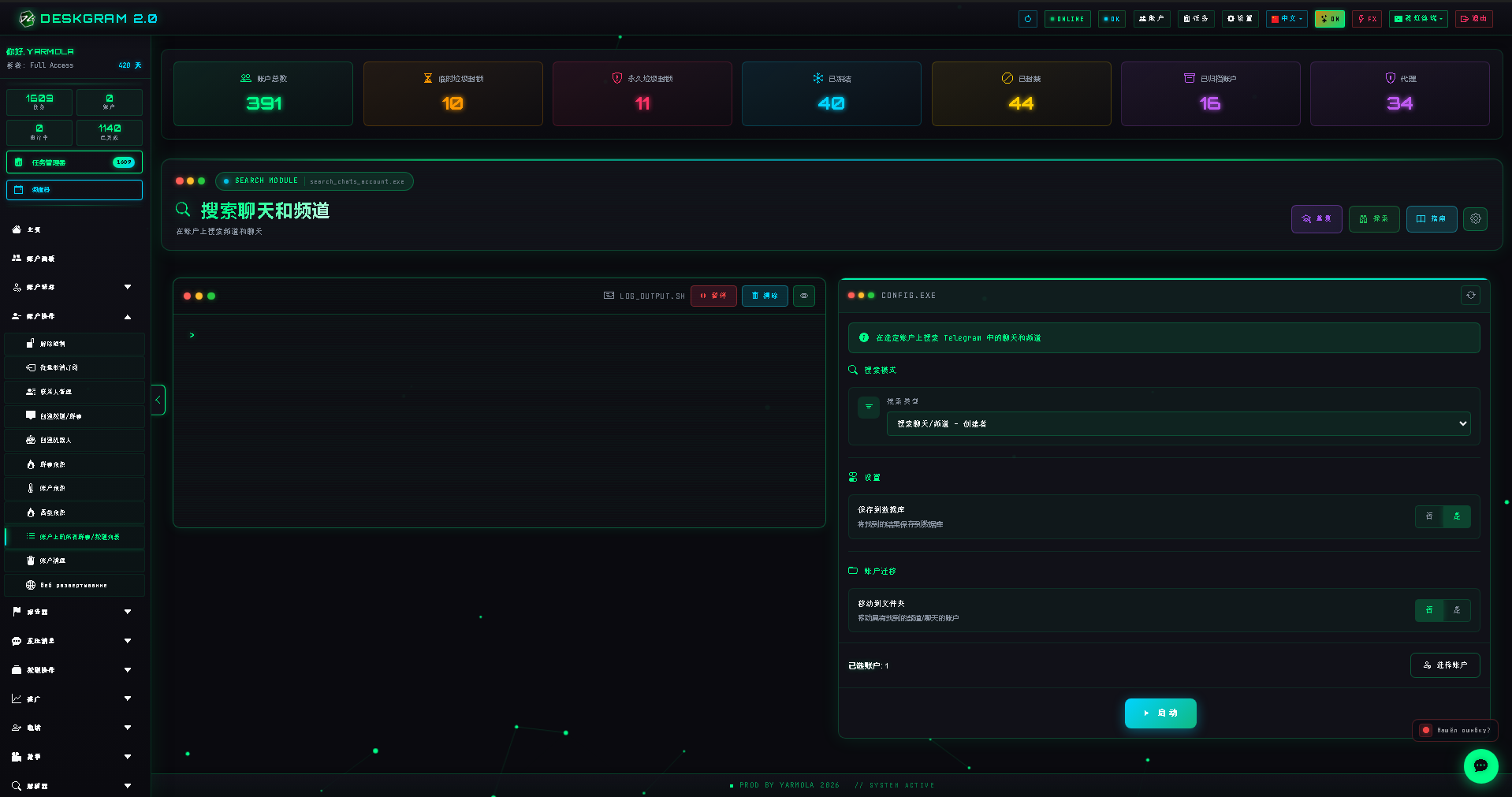
Task: Open the robot creation sidebar item
Action: 75,440
